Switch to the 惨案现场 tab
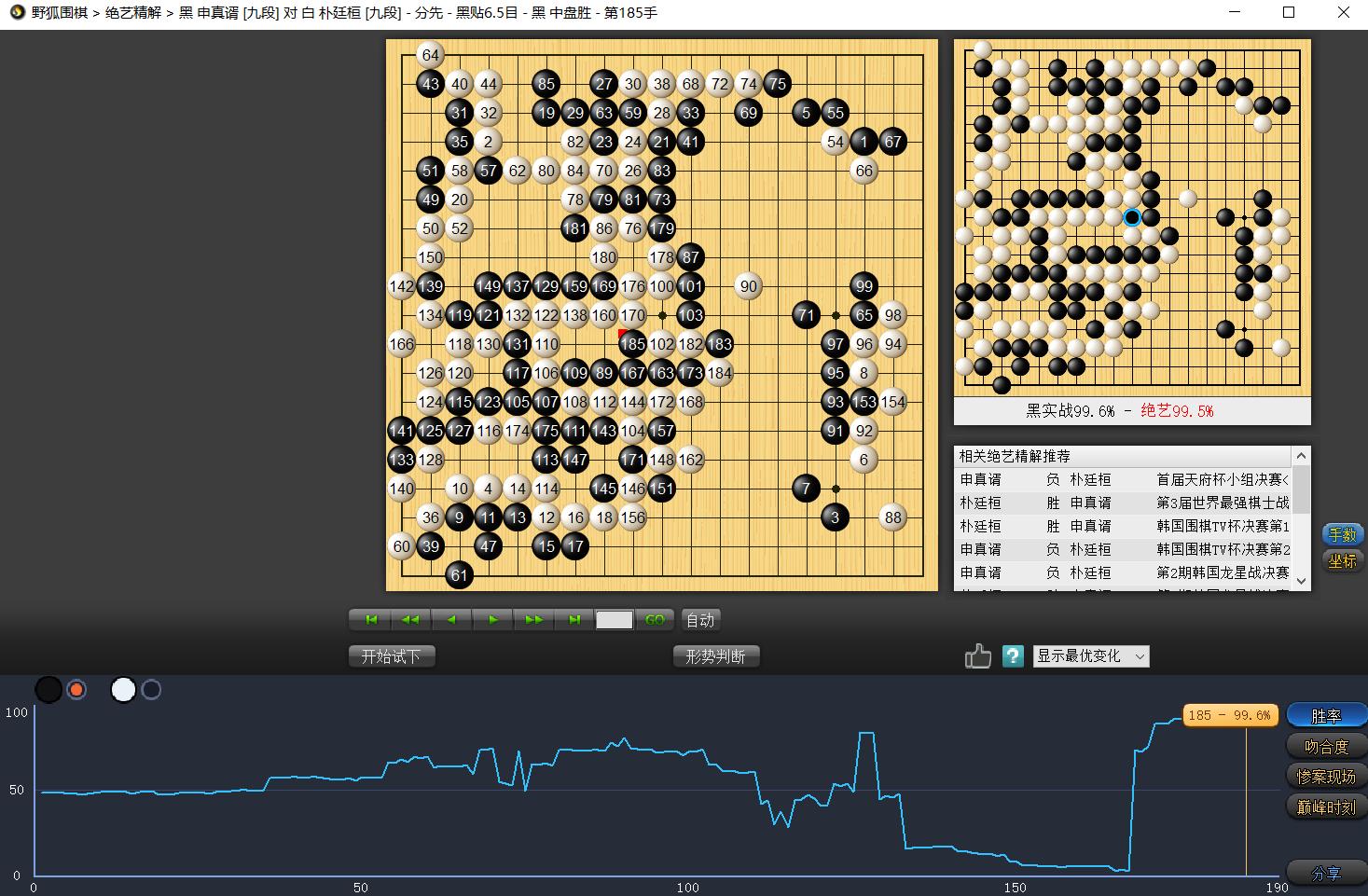 tap(1326, 777)
